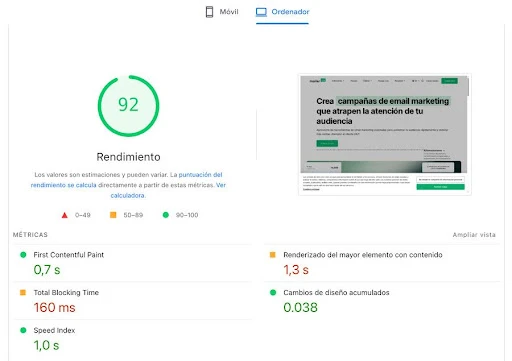Click the '1,3 s' value
This screenshot has height=361, width=512.
(296, 270)
